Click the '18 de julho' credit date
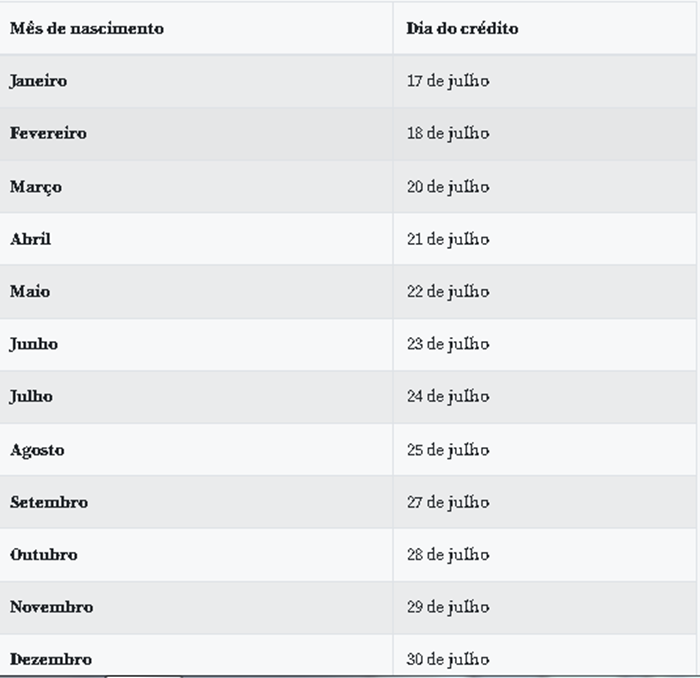The height and width of the screenshot is (678, 700). [448, 133]
